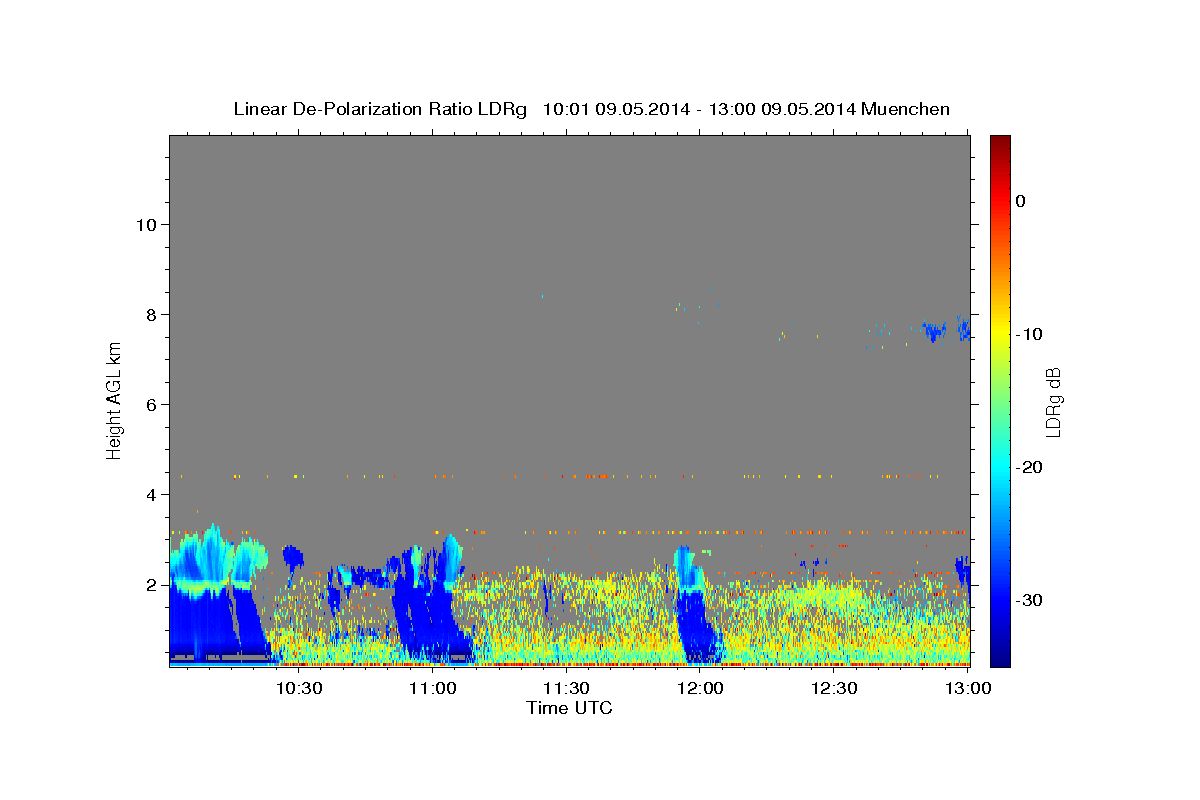
Task: Click the colorbar value -10
Action: pos(1030,334)
